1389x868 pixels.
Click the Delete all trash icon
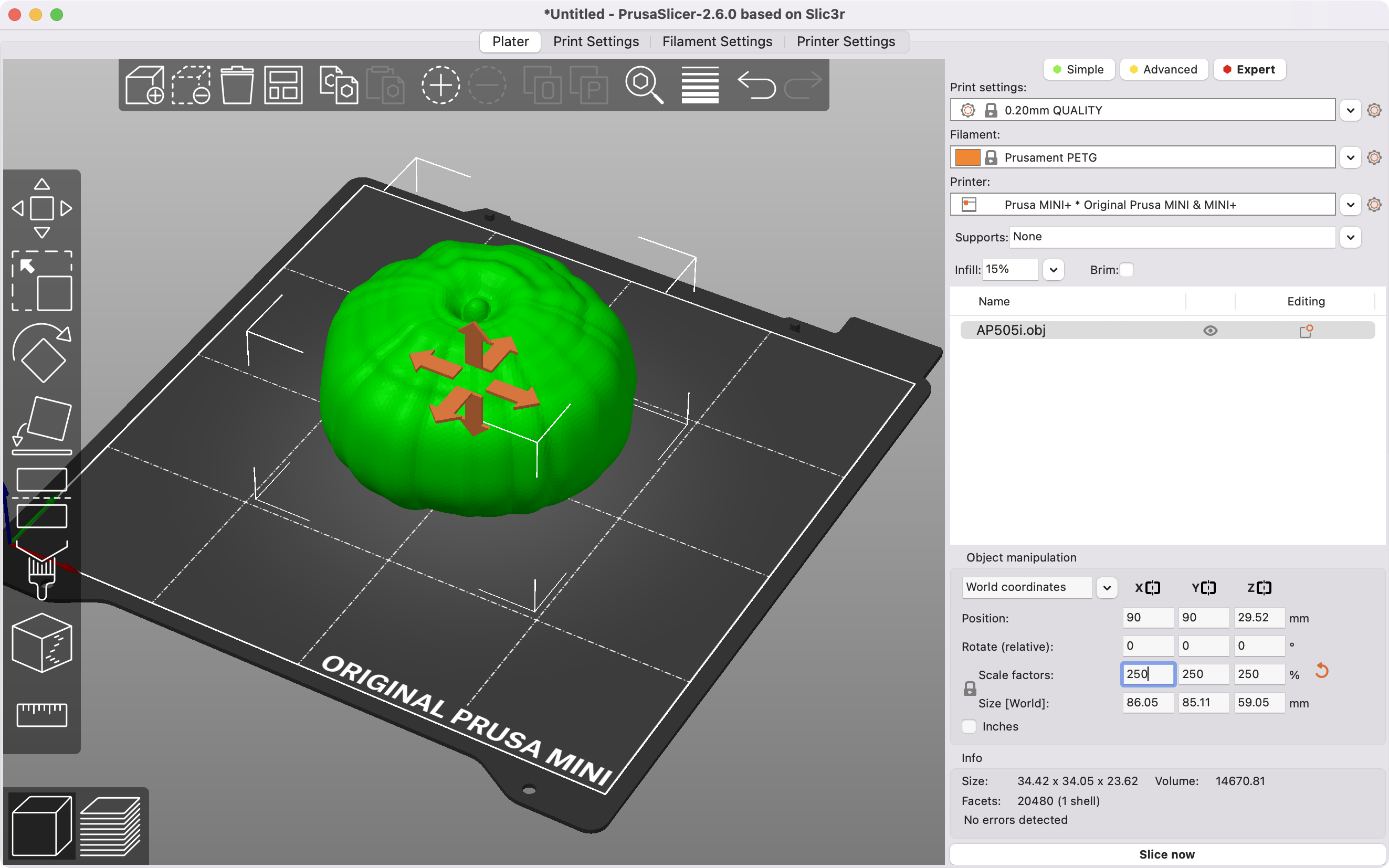coord(237,85)
